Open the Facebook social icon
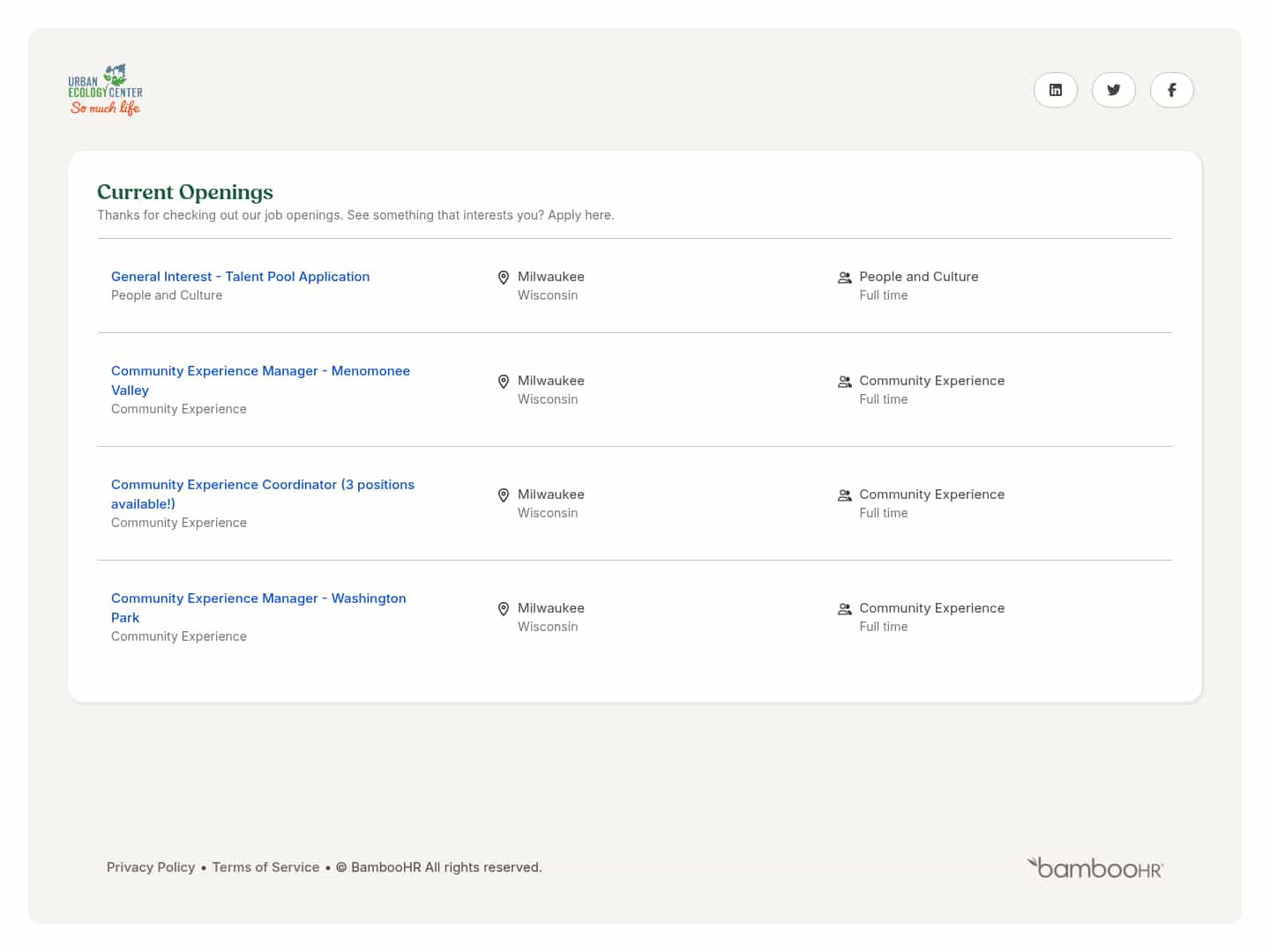The image size is (1270, 952). point(1172,90)
